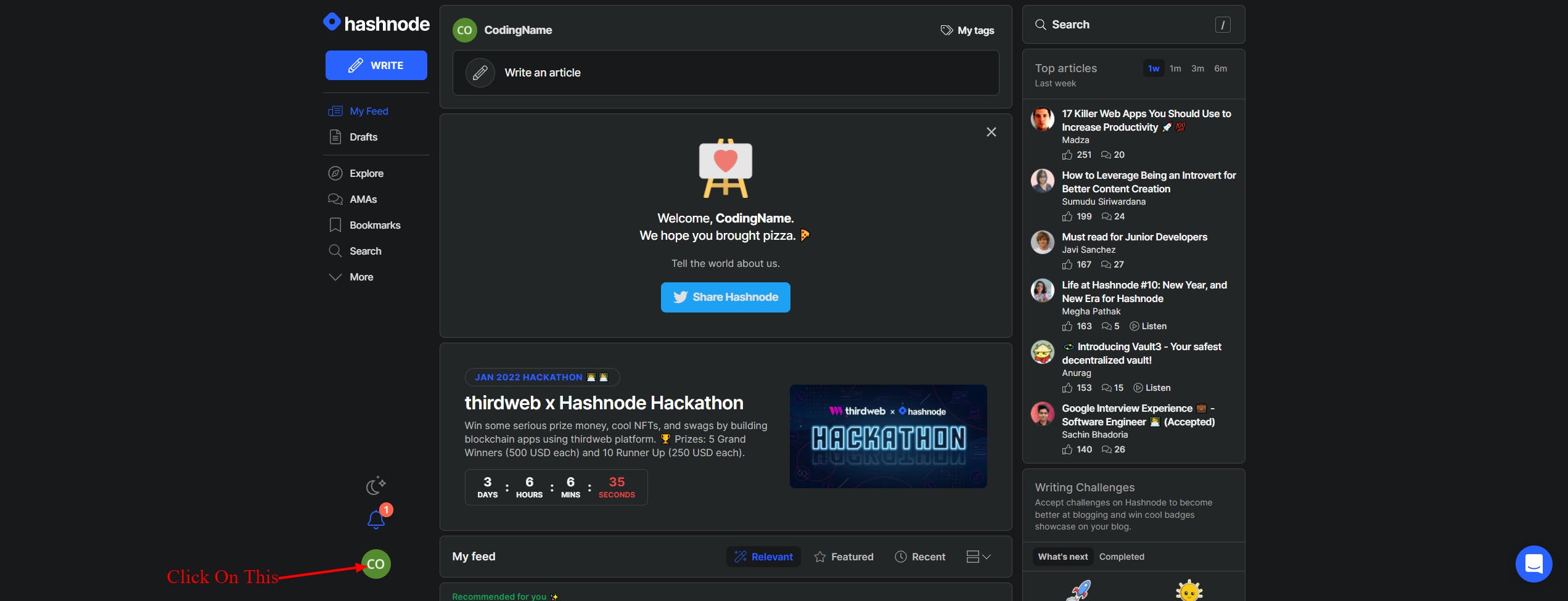Viewport: 1568px width, 601px height.
Task: Open Explore in sidebar
Action: point(356,173)
